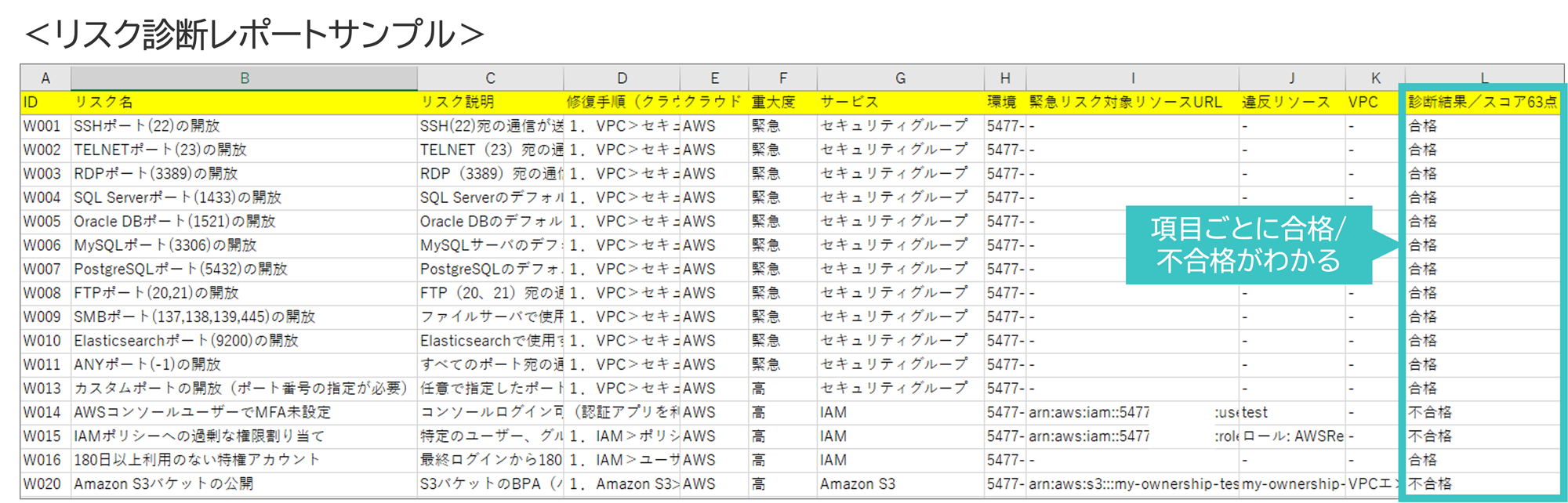Select the 'セキュリティグループ' cell in row W003
The width and height of the screenshot is (1568, 503).
(900, 174)
